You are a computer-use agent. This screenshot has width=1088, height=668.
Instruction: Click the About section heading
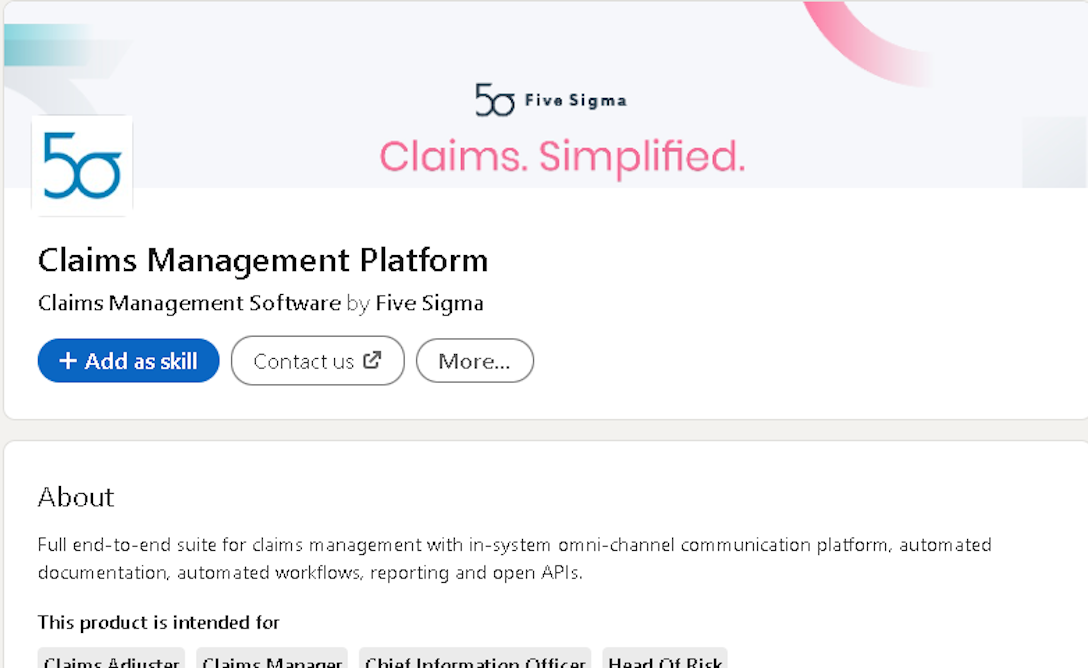click(76, 497)
